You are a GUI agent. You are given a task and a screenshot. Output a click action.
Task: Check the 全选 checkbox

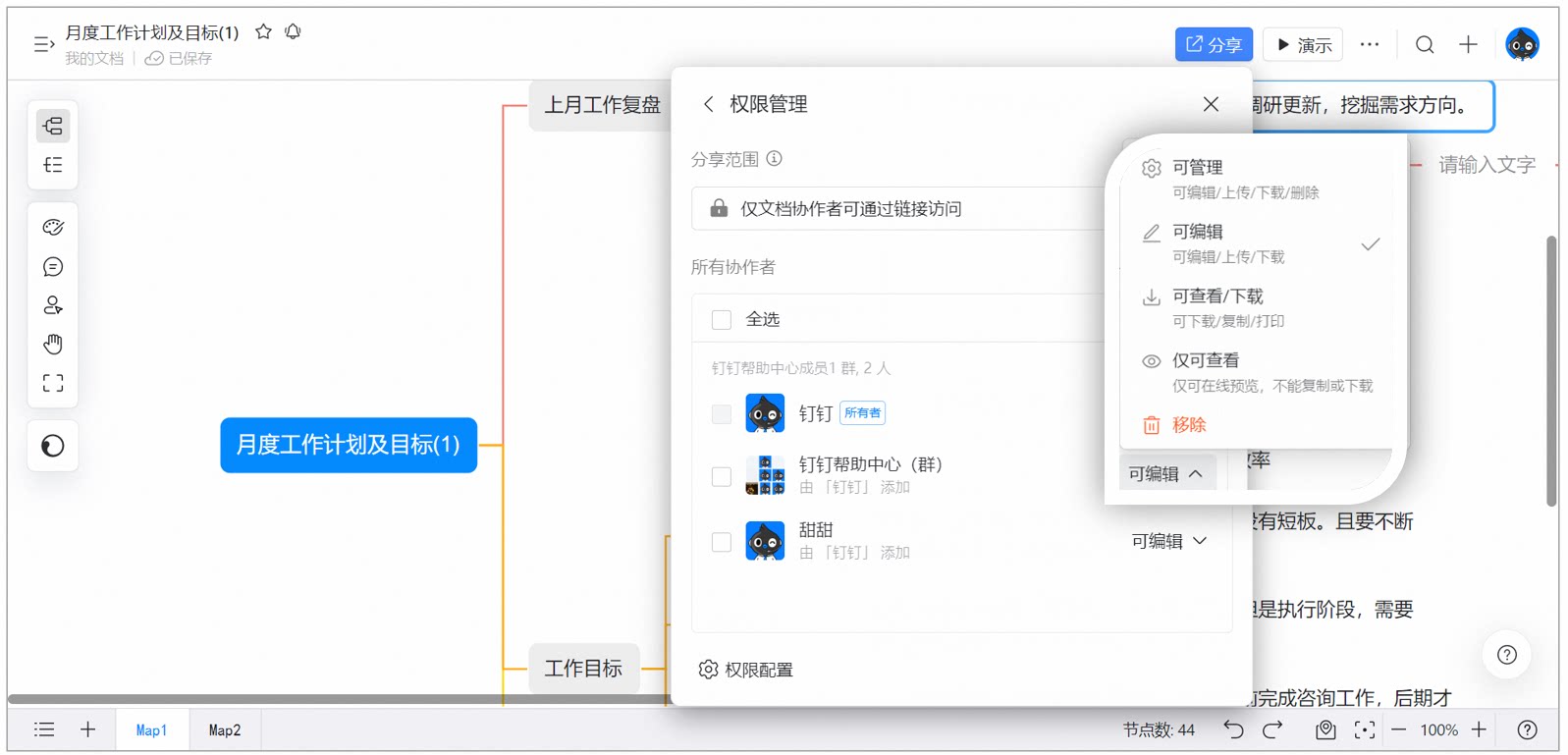click(x=722, y=319)
